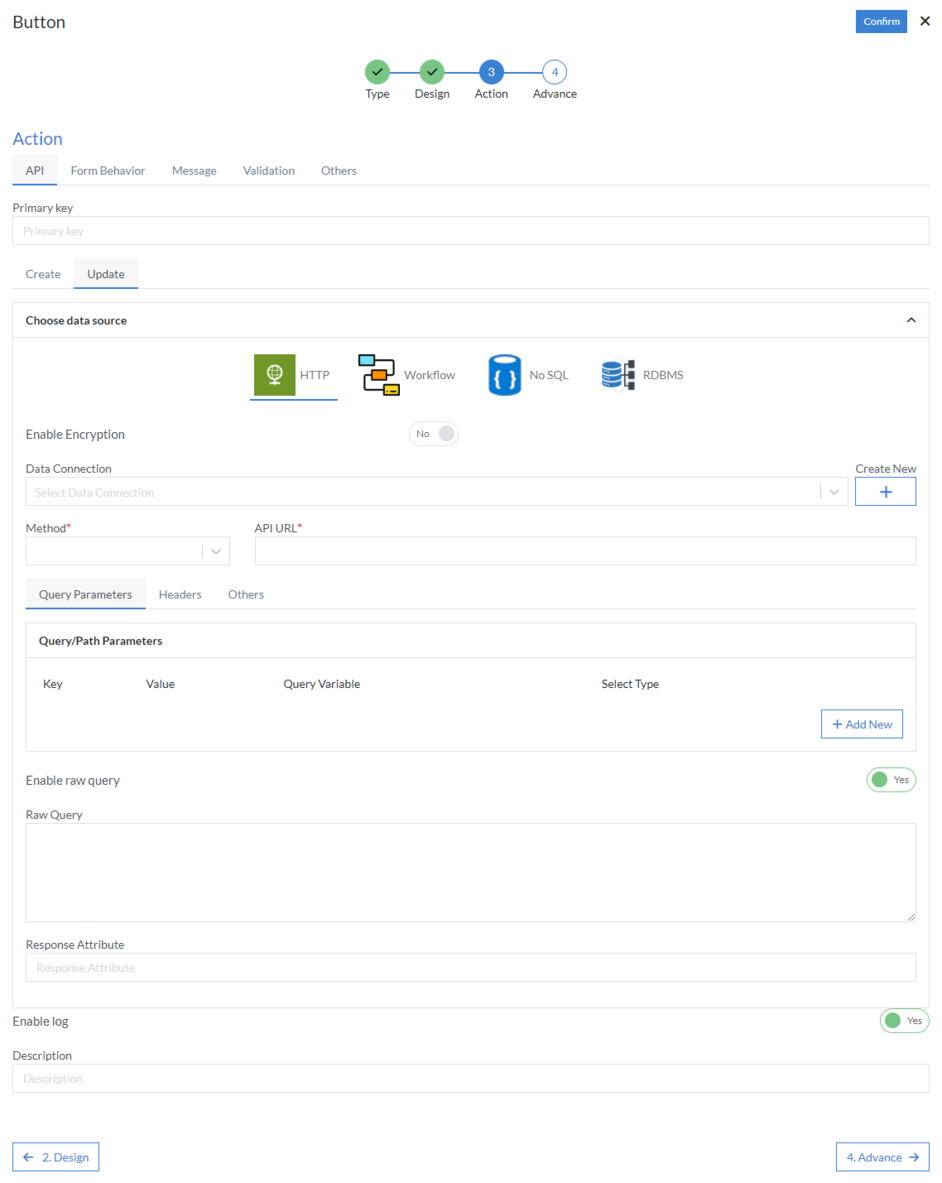Click the completed Type step checkmark
The width and height of the screenshot is (942, 1183).
click(377, 71)
